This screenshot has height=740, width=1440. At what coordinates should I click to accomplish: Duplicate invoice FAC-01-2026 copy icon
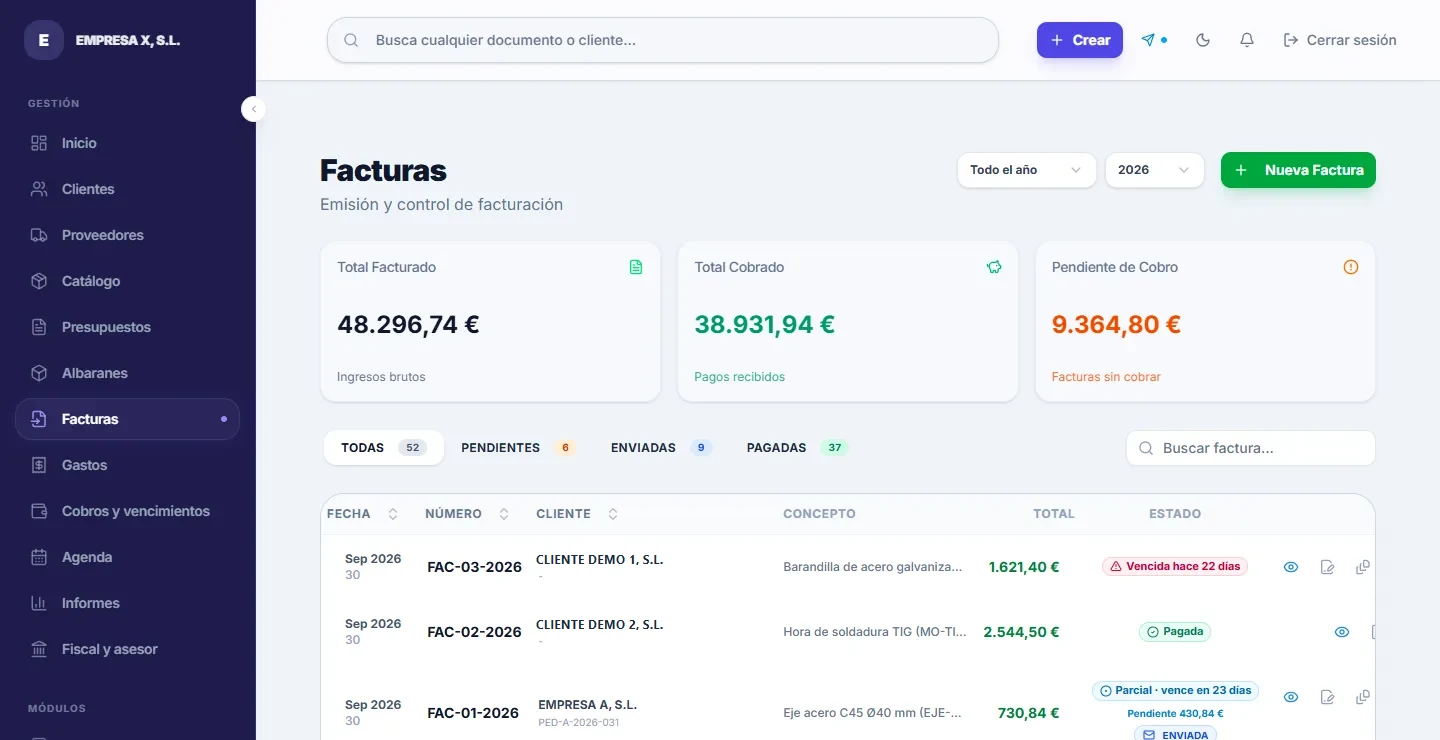point(1362,697)
